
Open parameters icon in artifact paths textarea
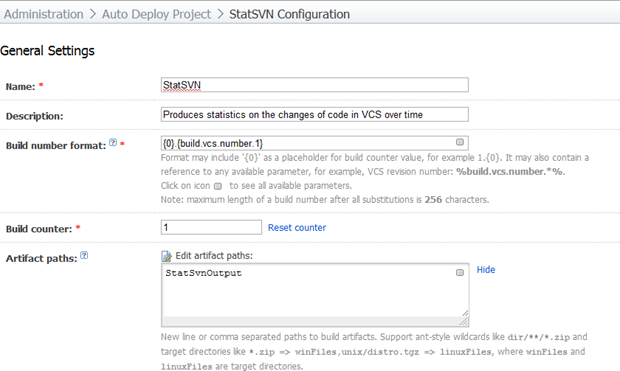tap(459, 273)
